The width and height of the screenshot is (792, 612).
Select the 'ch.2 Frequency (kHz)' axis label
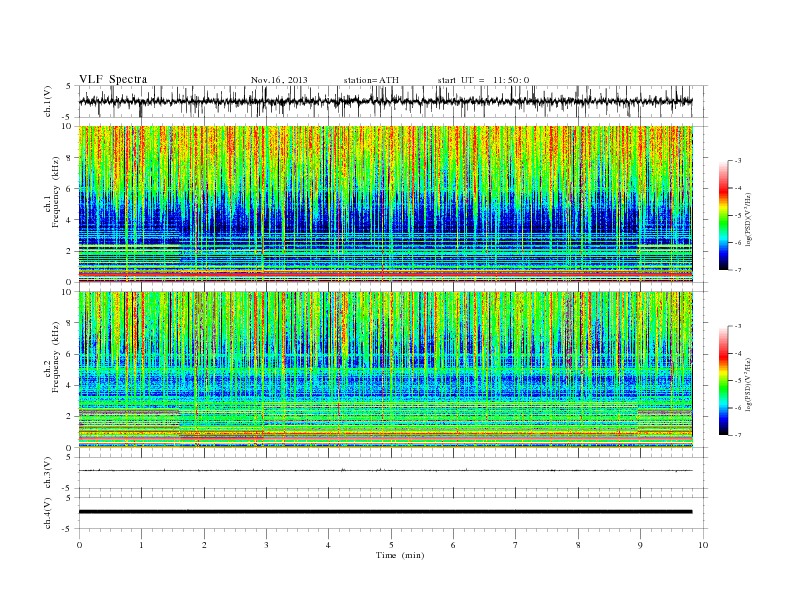(52, 356)
